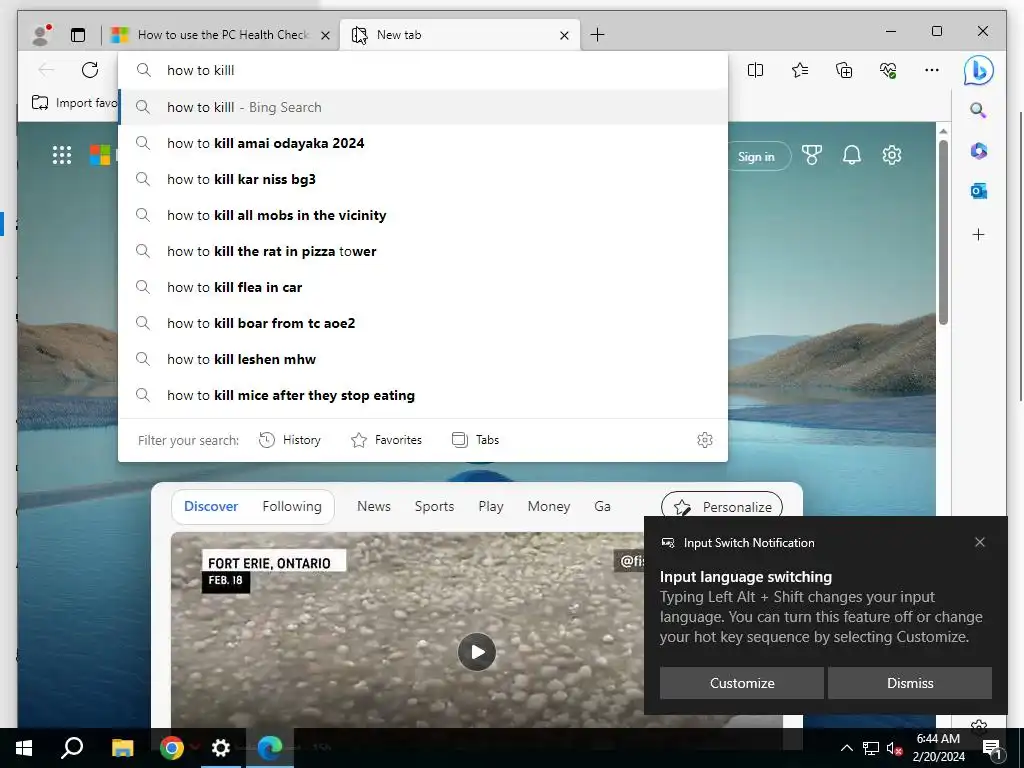Select 'how to killl - Bing Search' suggestion

(x=423, y=107)
